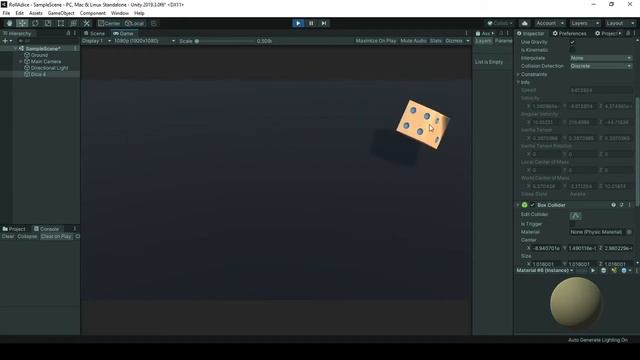
Task: Switch to the Inspector tab
Action: coord(531,33)
